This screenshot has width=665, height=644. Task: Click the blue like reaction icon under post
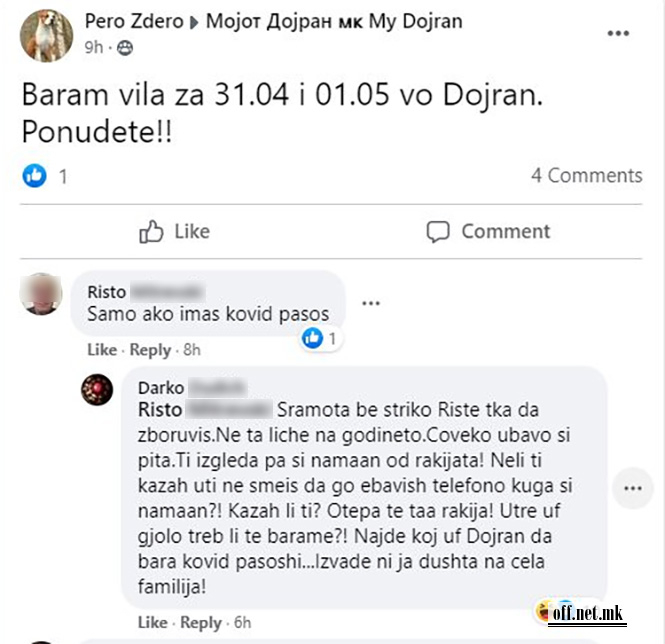34,175
